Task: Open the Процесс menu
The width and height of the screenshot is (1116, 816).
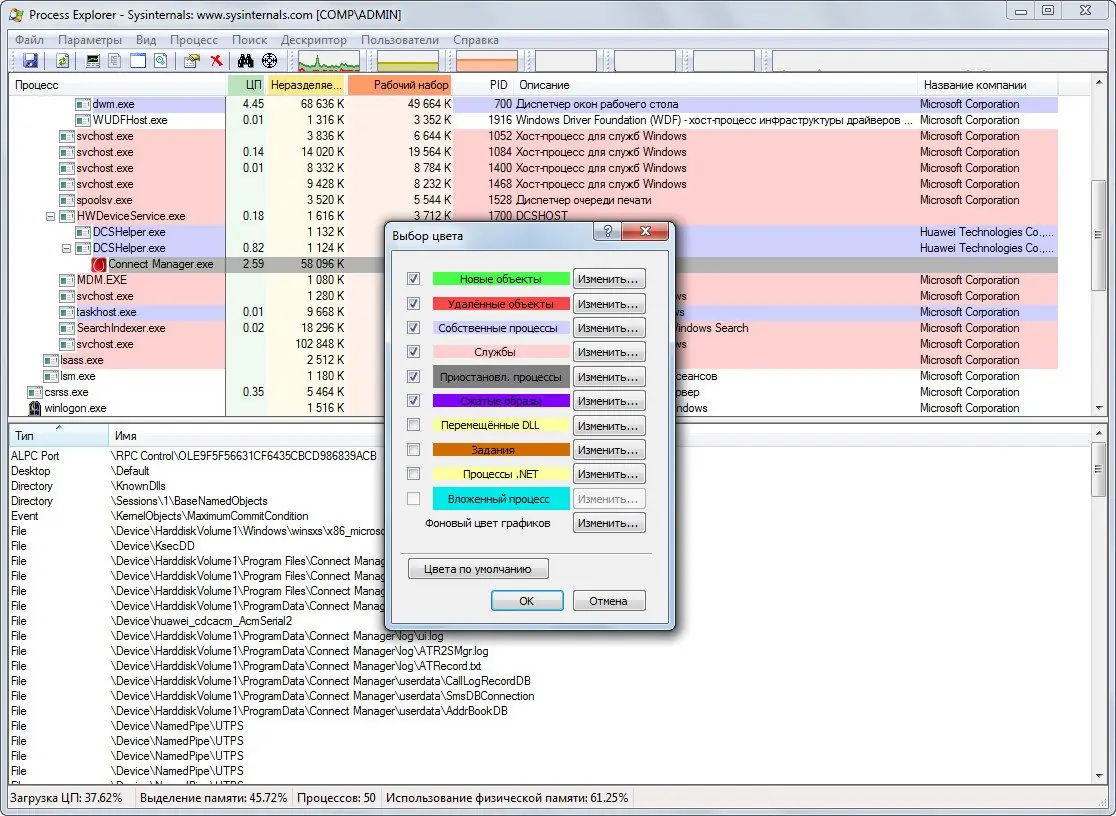Action: click(194, 40)
